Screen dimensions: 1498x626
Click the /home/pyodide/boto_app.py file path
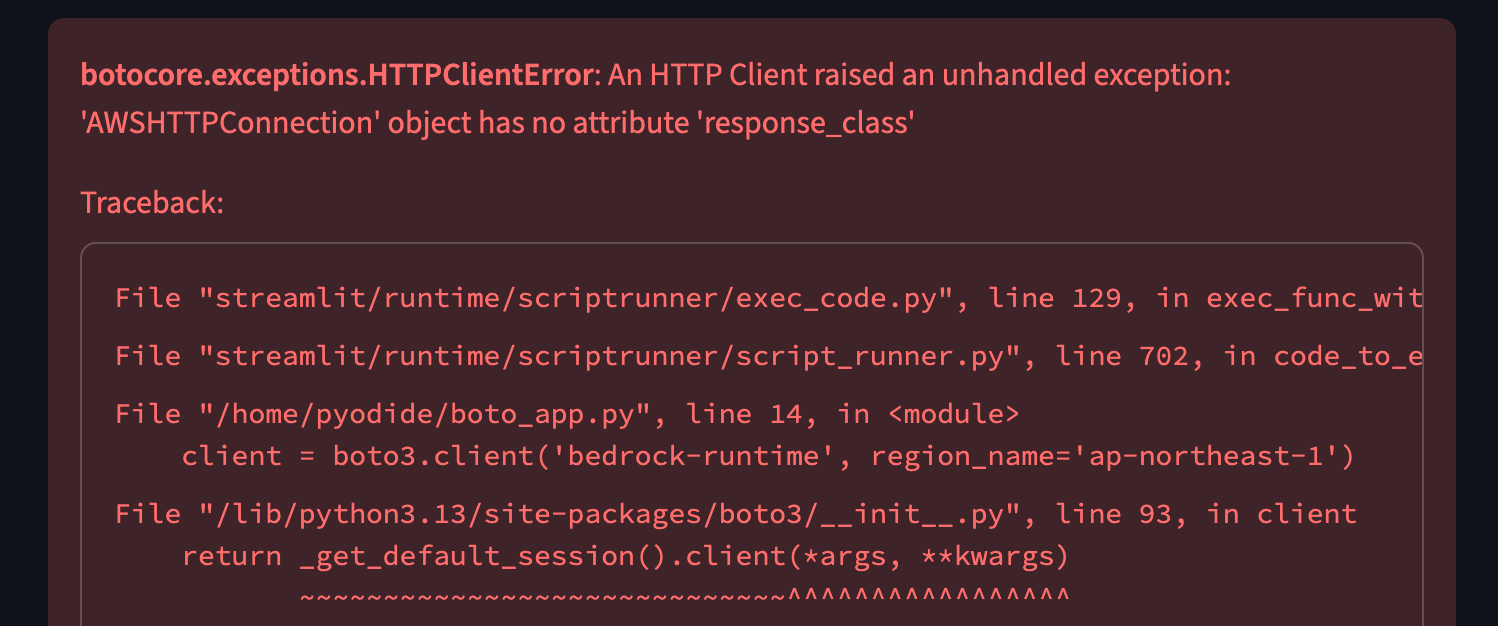pos(499,414)
